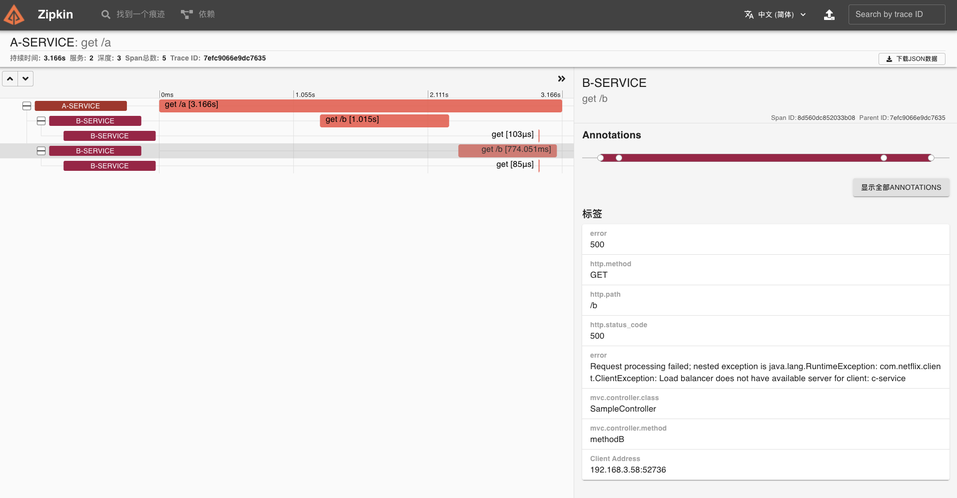Click the third annotation point on timeline

[884, 158]
